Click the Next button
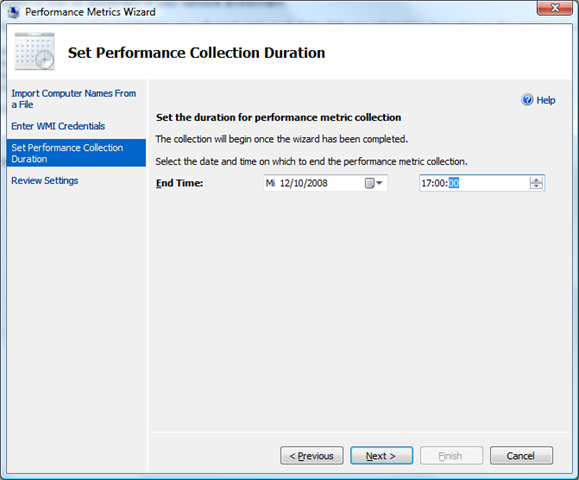 pyautogui.click(x=381, y=456)
